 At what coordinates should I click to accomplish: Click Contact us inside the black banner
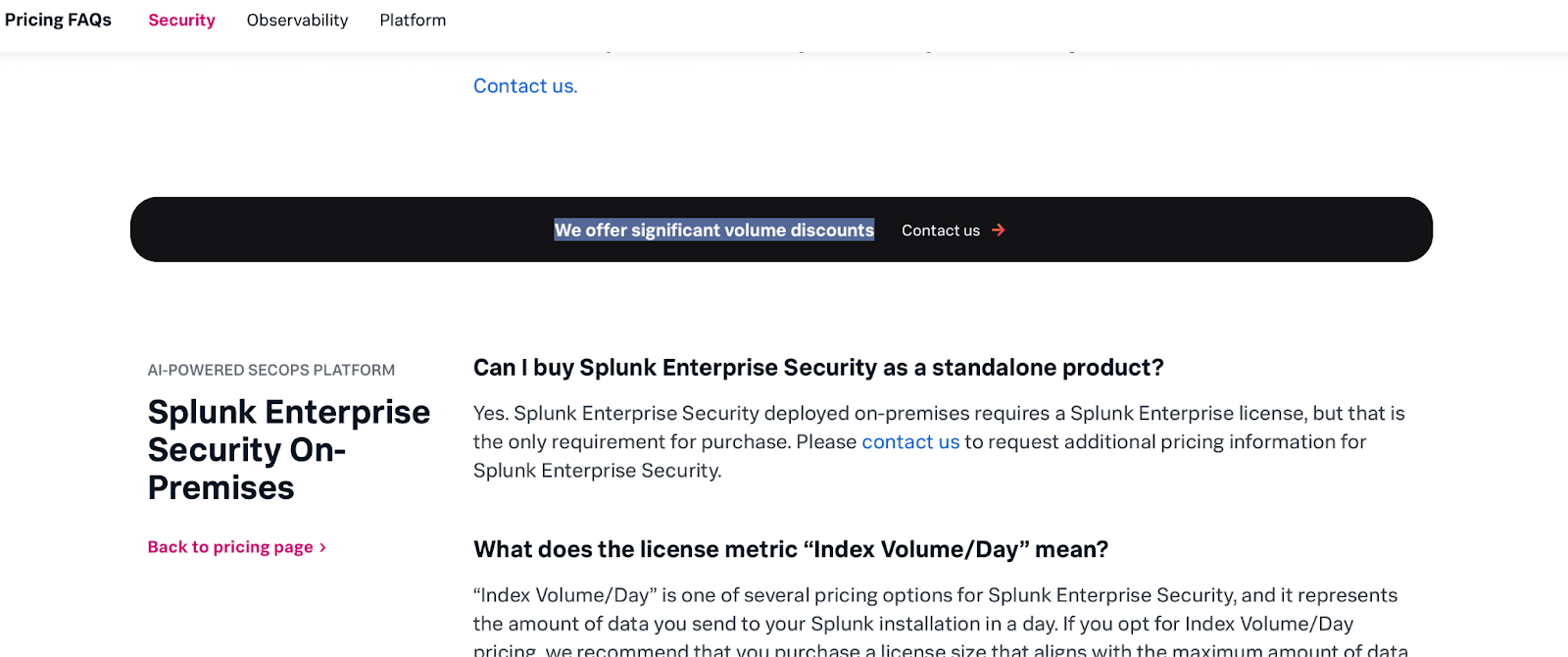point(940,229)
